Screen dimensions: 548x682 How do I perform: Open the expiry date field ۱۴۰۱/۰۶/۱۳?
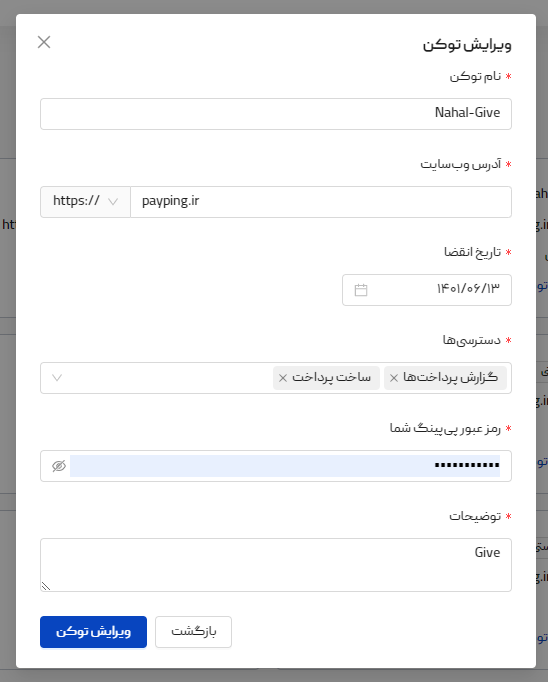pos(427,290)
